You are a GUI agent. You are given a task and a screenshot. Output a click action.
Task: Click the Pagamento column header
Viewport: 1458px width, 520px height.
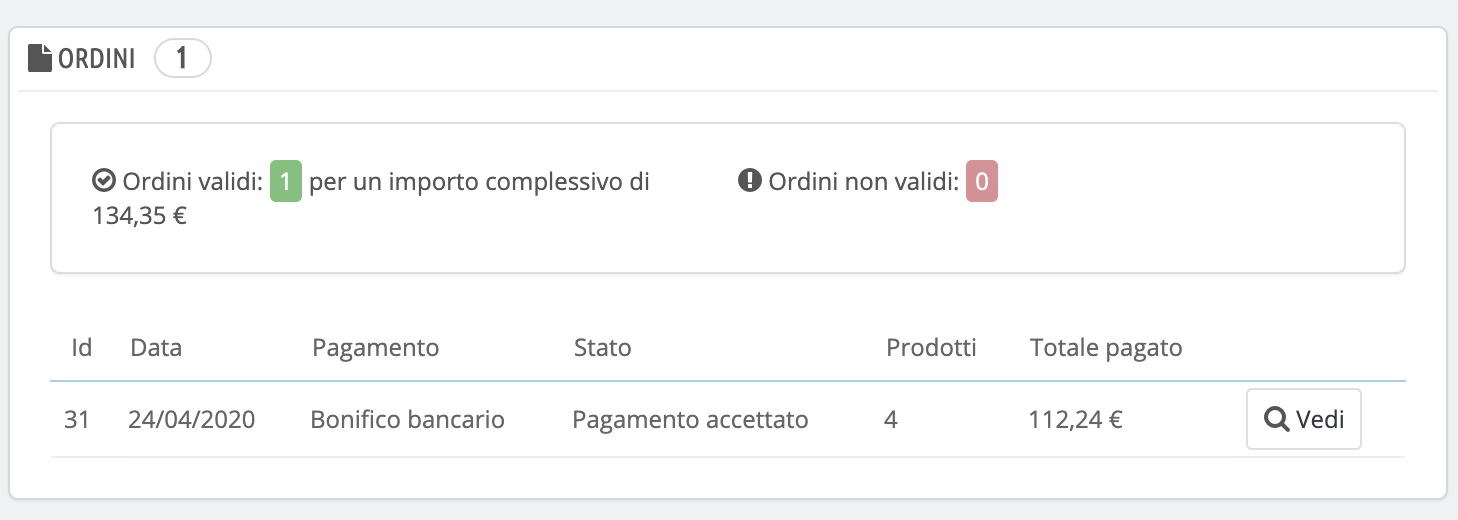tap(375, 348)
